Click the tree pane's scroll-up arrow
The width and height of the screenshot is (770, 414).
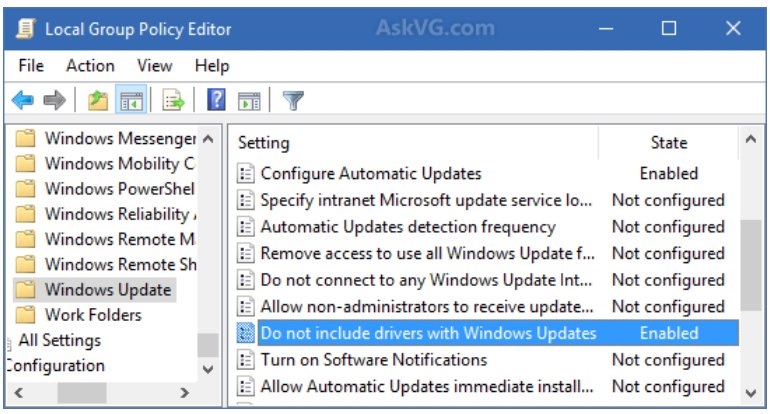(x=208, y=138)
